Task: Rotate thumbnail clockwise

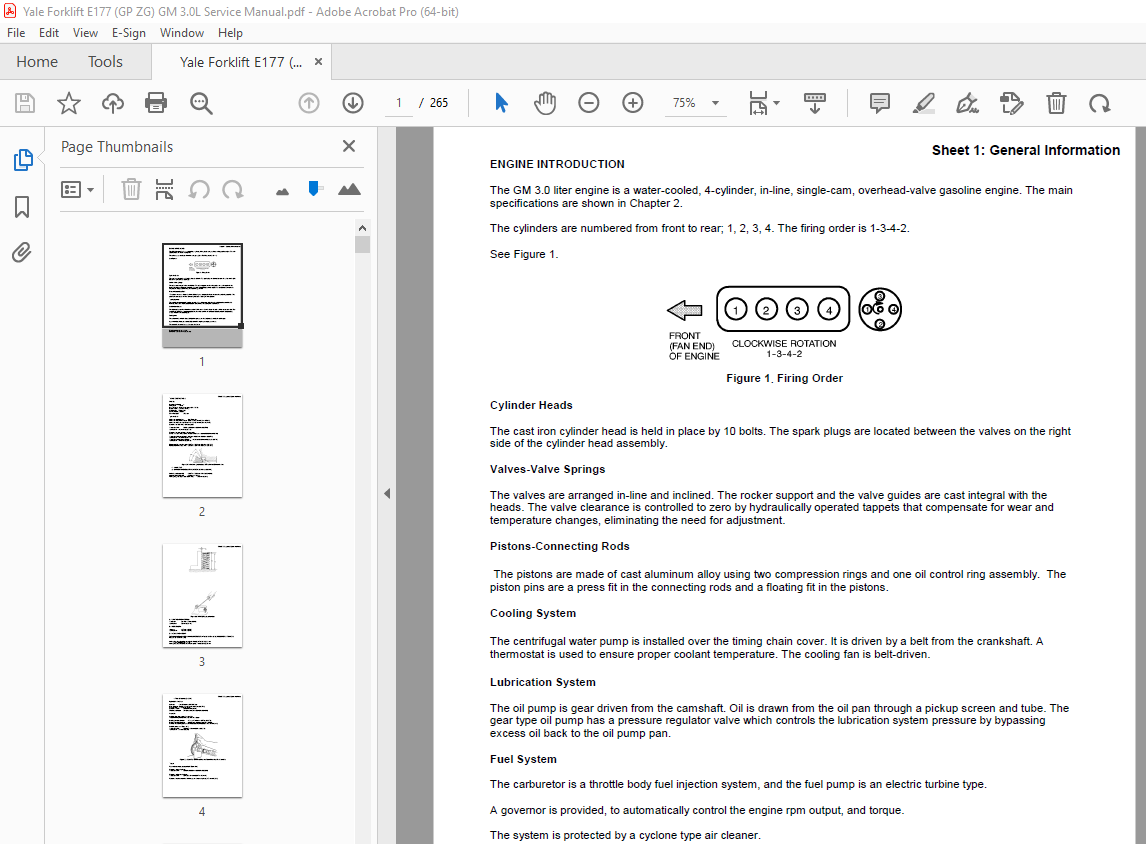Action: 233,190
